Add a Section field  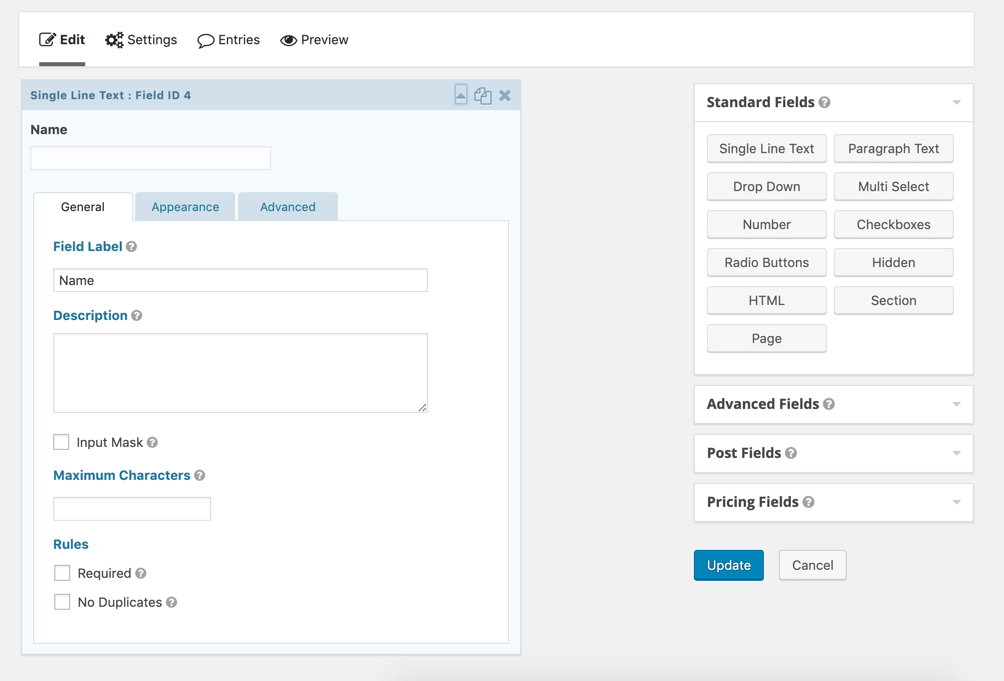tap(893, 300)
